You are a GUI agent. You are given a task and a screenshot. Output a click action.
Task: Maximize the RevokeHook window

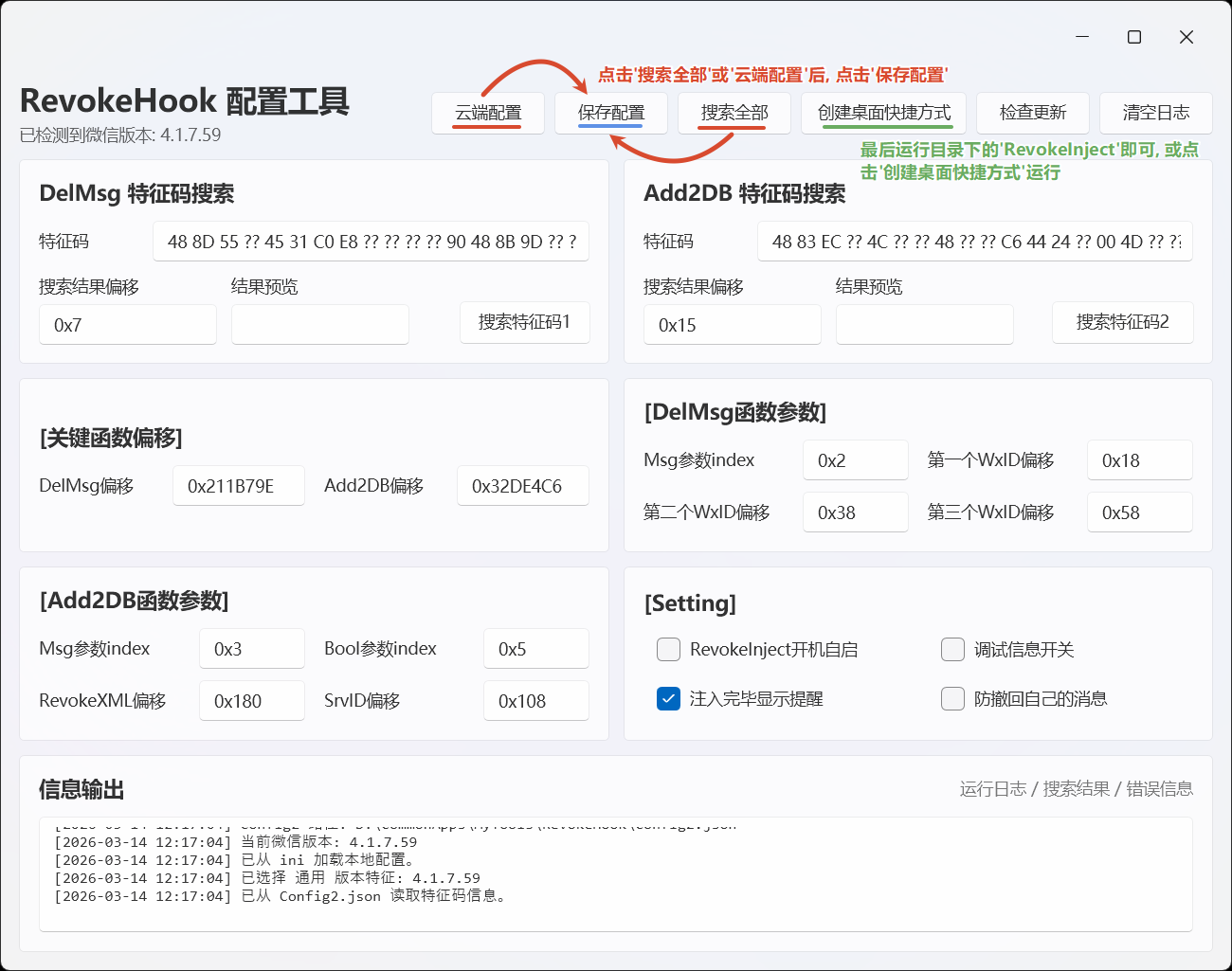(x=1134, y=37)
